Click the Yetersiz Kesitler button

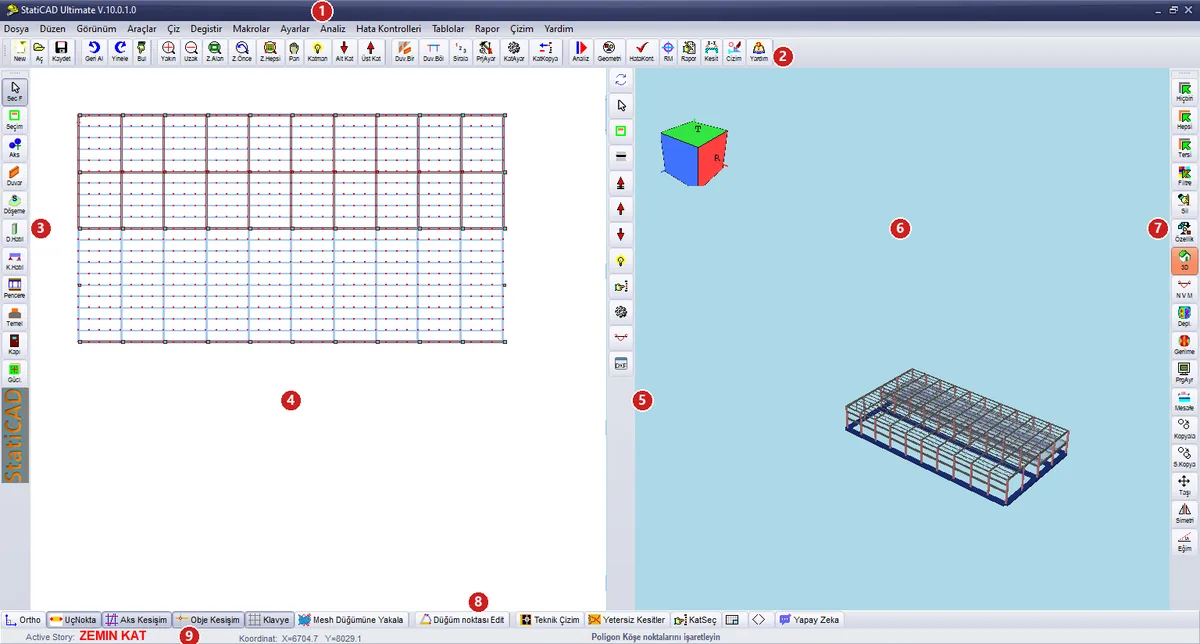627,620
